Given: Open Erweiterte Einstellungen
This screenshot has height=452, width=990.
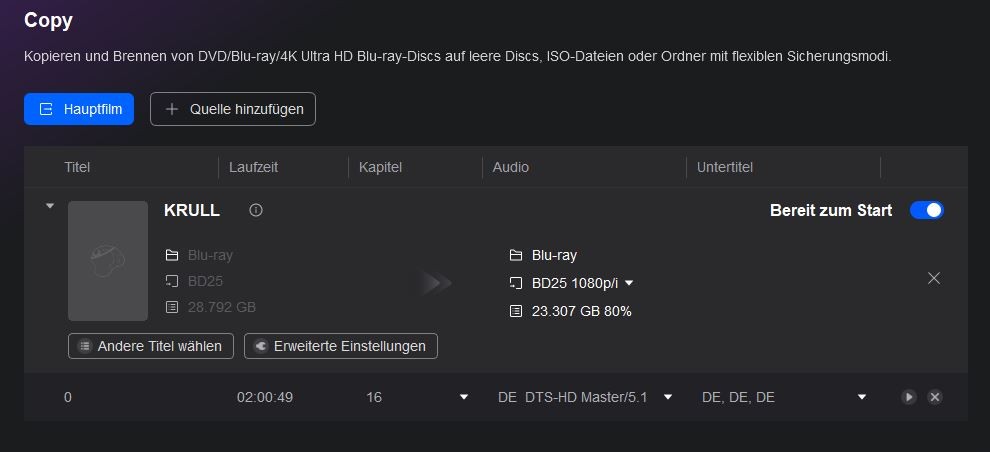Looking at the screenshot, I should tap(341, 346).
